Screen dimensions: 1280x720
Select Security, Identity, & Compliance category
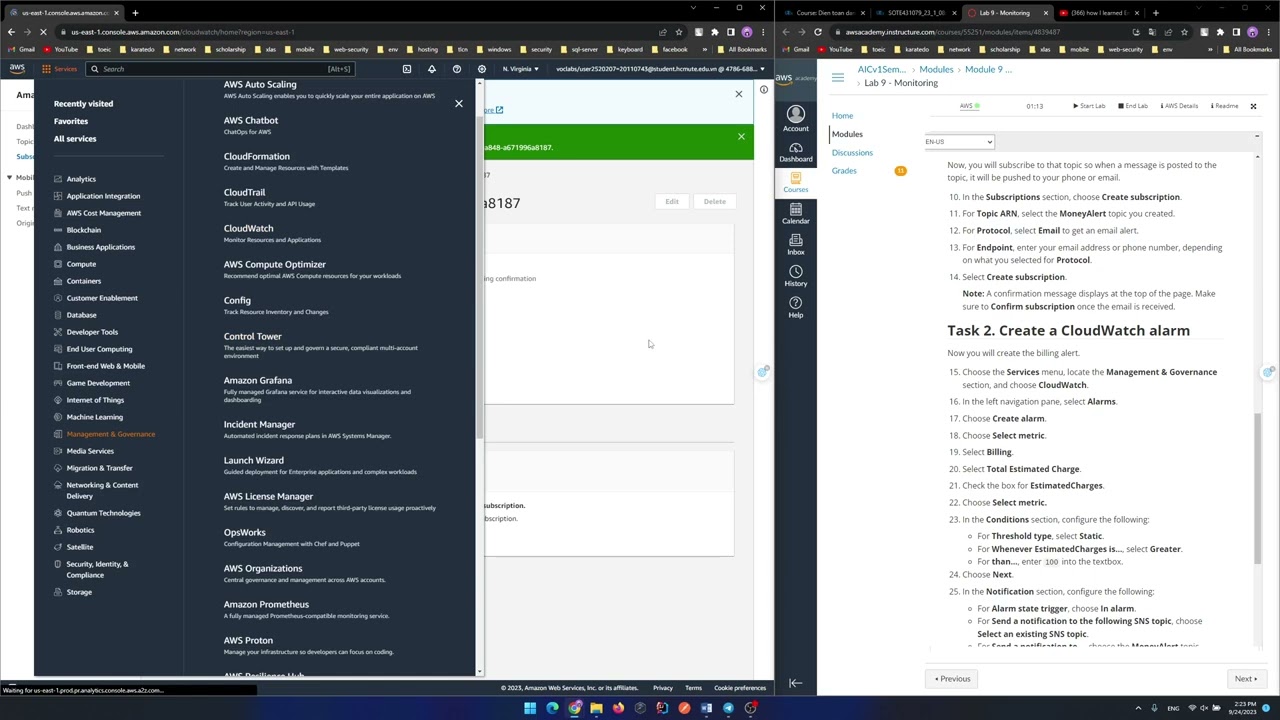[x=97, y=569]
